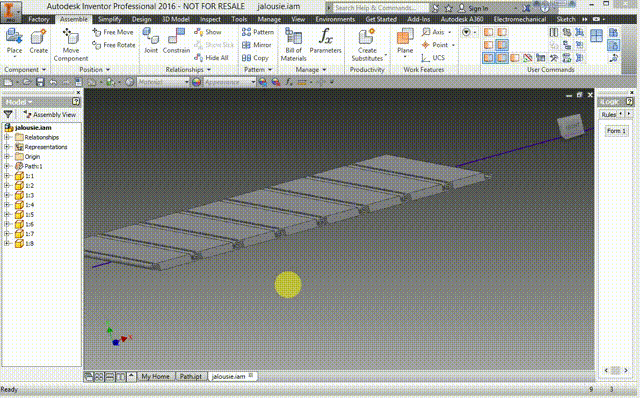Open the Parameters dialog
The width and height of the screenshot is (640, 398).
[325, 41]
